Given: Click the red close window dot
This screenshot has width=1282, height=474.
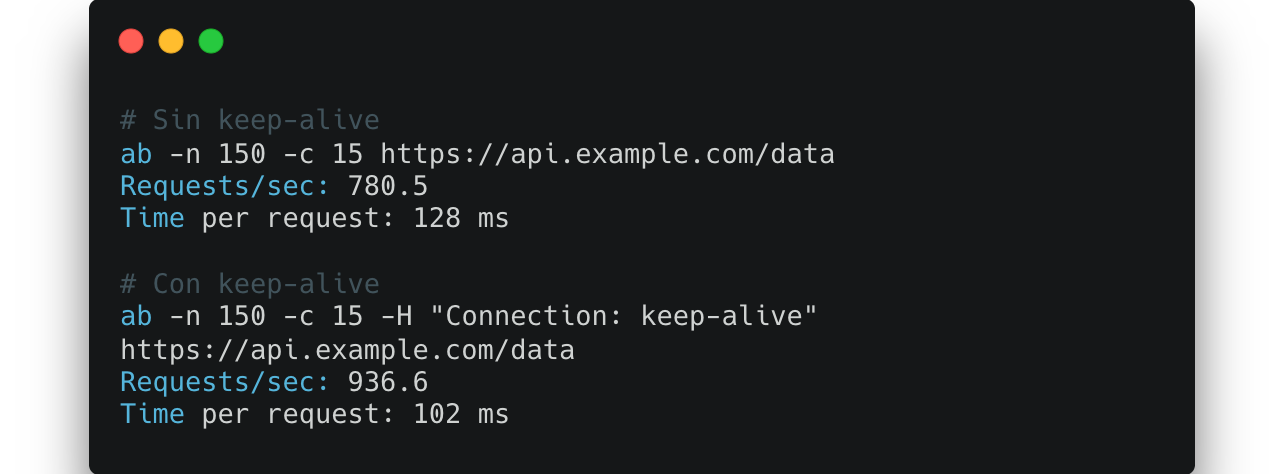Looking at the screenshot, I should point(131,41).
